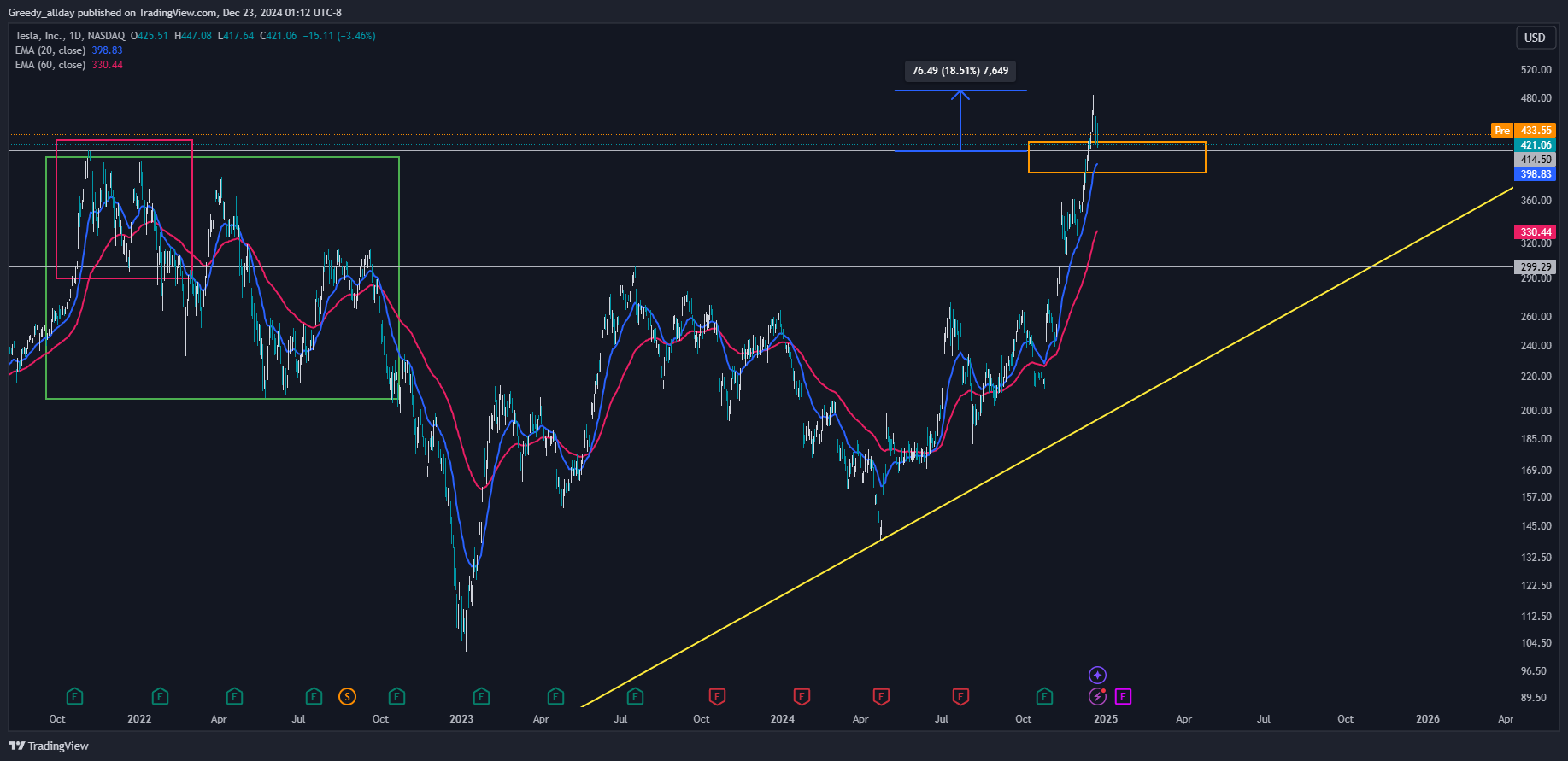Click the 2025 label on time axis
1568x761 pixels.
1106,719
